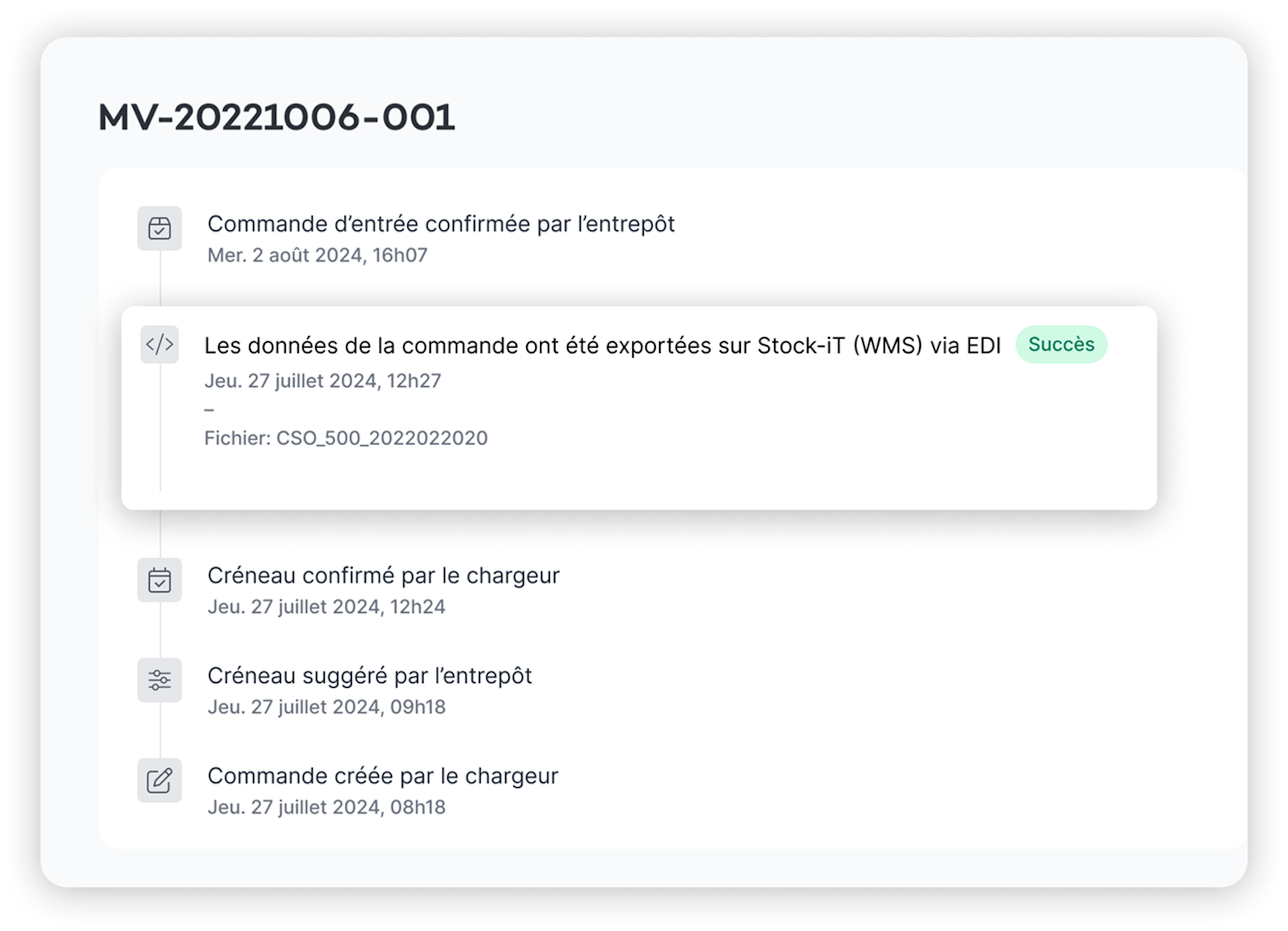Click 'Commande créée par le chargeur'

pos(383,776)
